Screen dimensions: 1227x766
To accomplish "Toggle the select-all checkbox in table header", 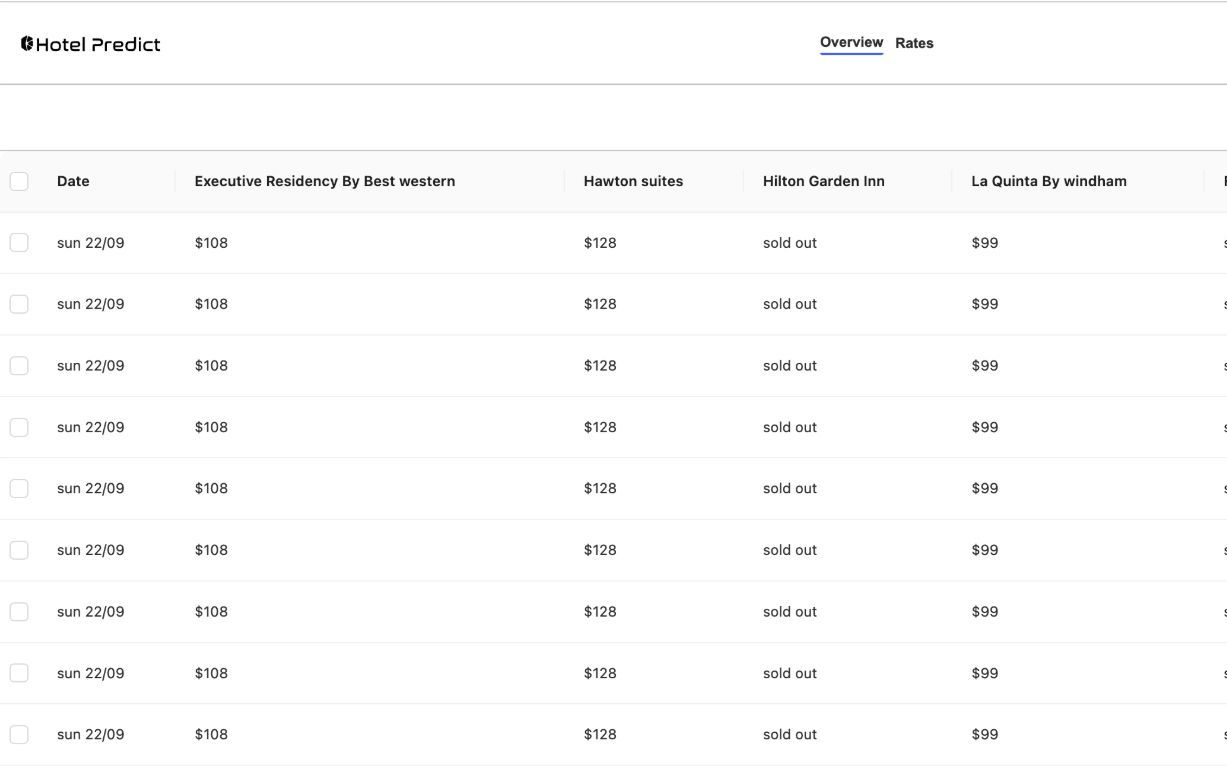I will (19, 181).
